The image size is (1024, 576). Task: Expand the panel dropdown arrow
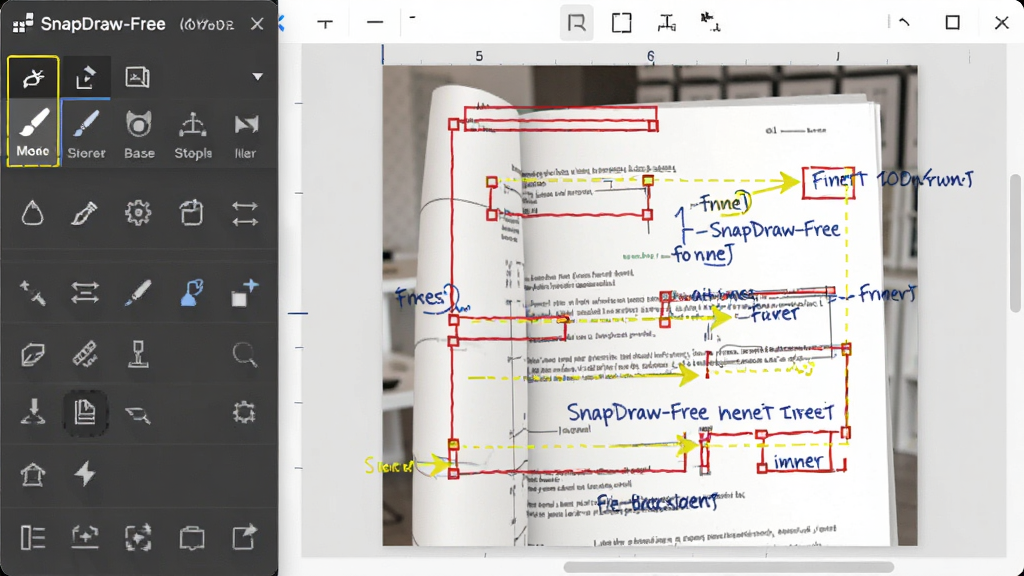pyautogui.click(x=258, y=76)
